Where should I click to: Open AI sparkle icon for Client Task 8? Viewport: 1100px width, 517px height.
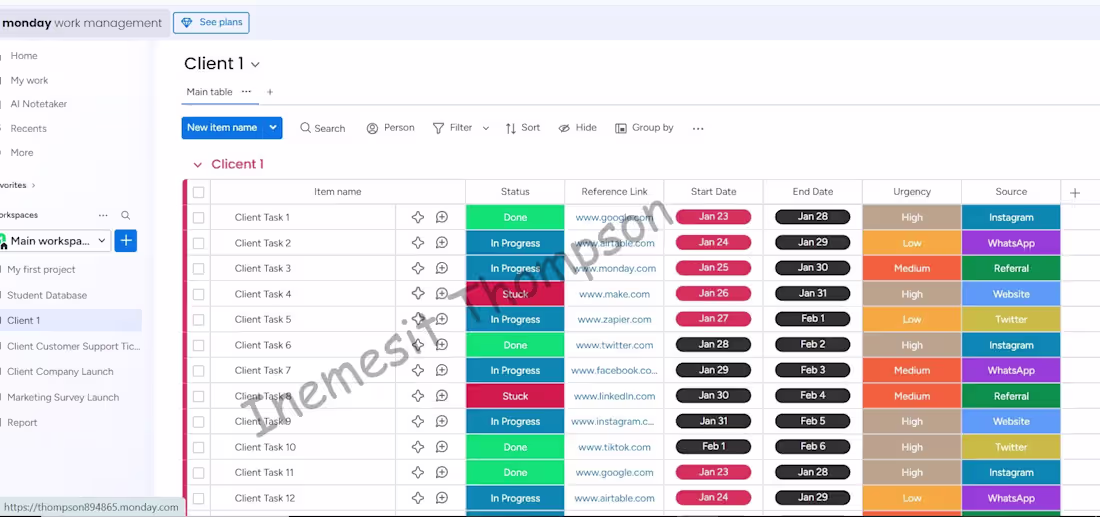coord(418,396)
